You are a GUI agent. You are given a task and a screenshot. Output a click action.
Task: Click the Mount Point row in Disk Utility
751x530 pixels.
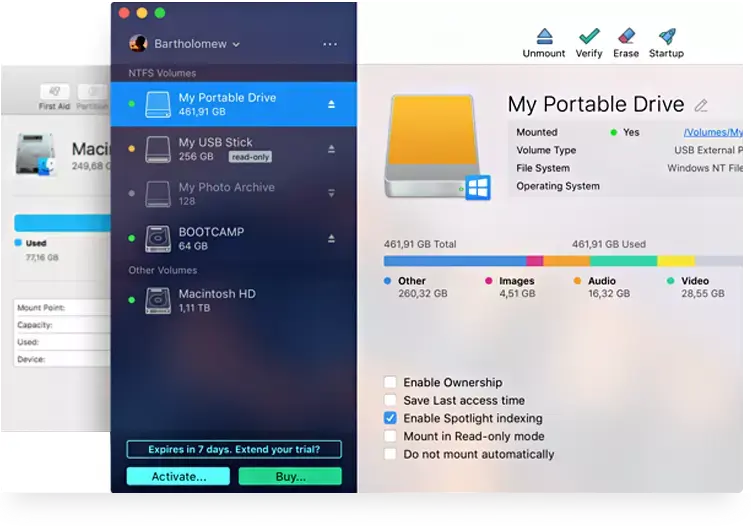(63, 307)
